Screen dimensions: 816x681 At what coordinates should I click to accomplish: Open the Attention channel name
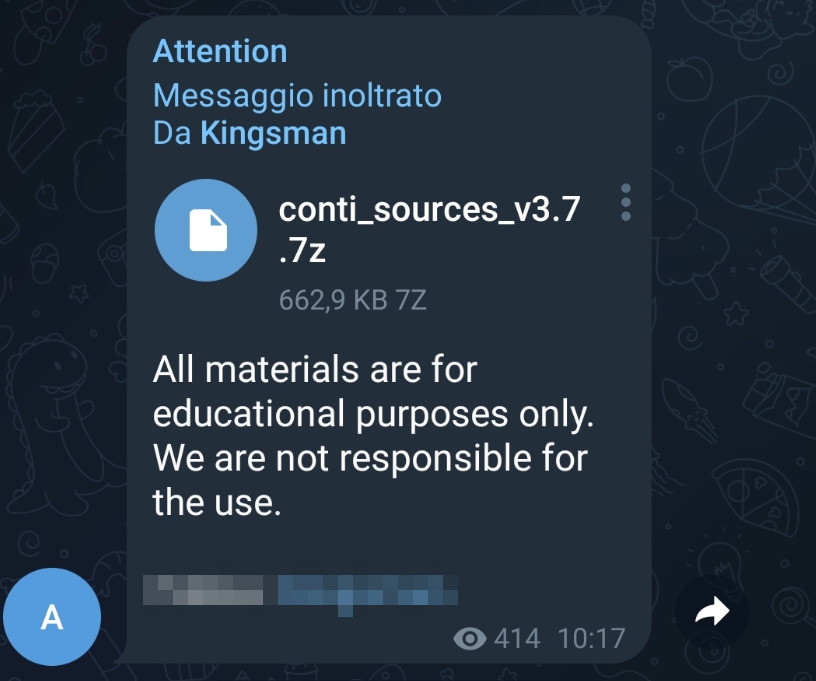220,52
